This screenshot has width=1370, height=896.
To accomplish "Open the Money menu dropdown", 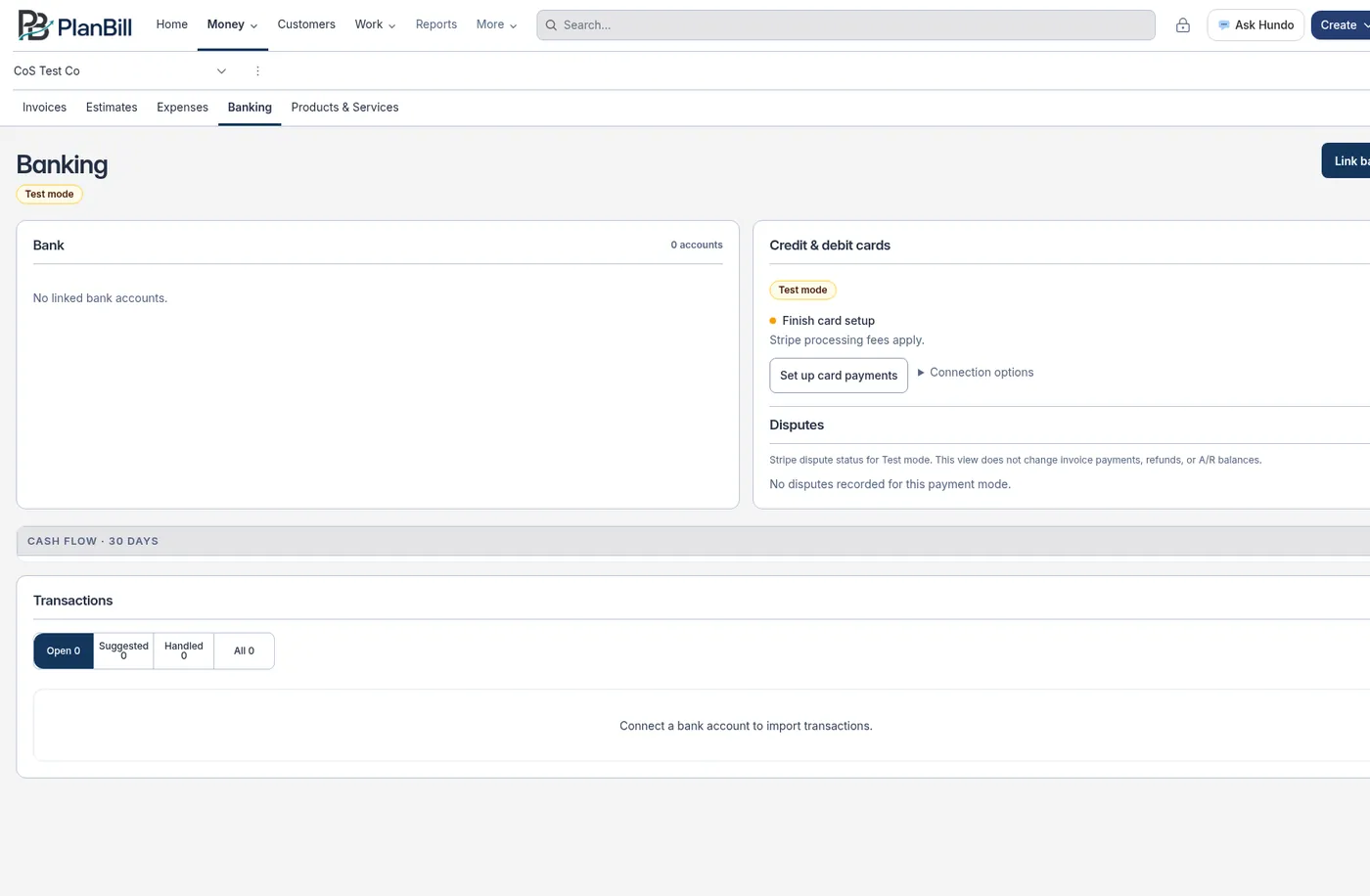I will (233, 24).
